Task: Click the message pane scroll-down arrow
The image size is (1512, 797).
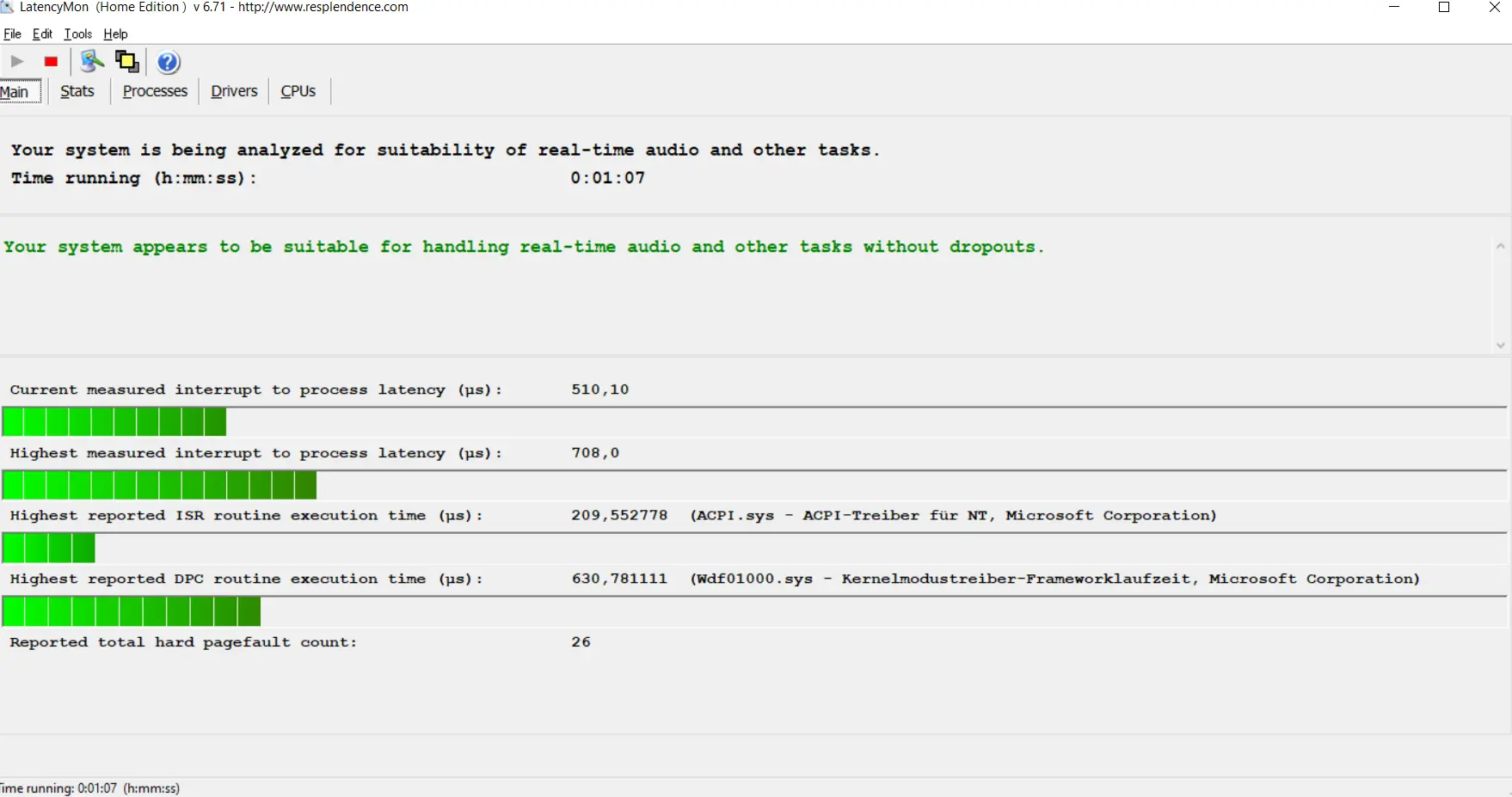Action: click(1501, 345)
